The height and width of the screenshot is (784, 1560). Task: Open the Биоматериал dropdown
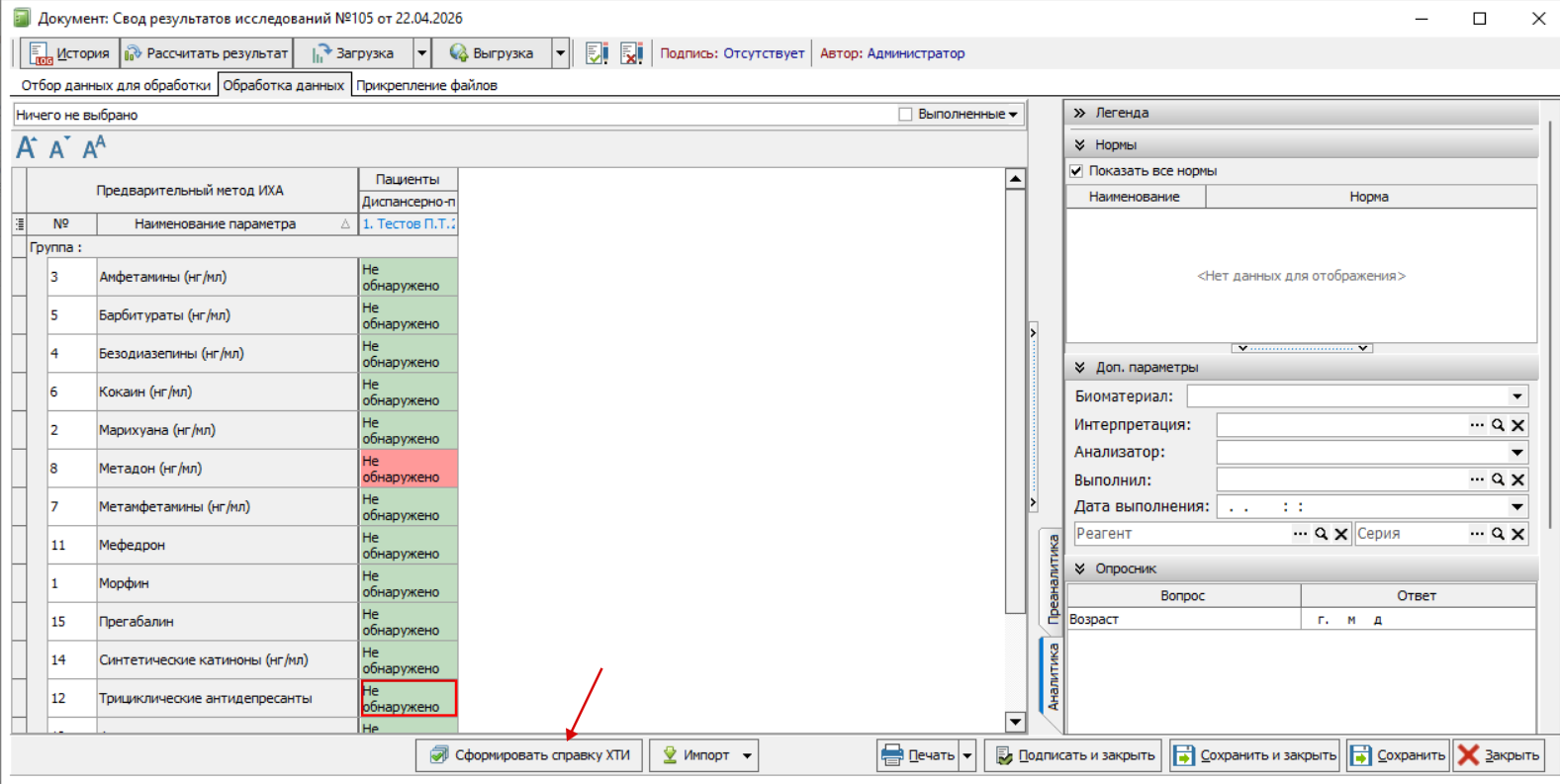click(x=1516, y=396)
